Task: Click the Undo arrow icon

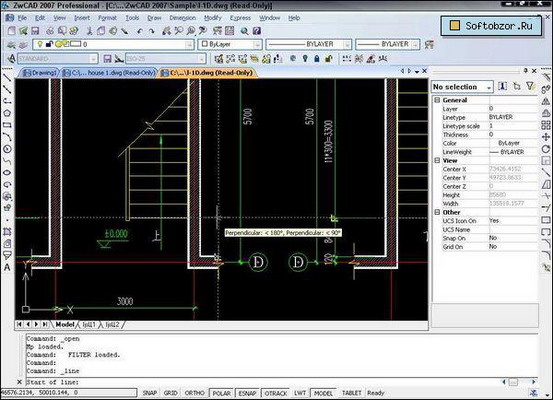Action: tap(140, 31)
